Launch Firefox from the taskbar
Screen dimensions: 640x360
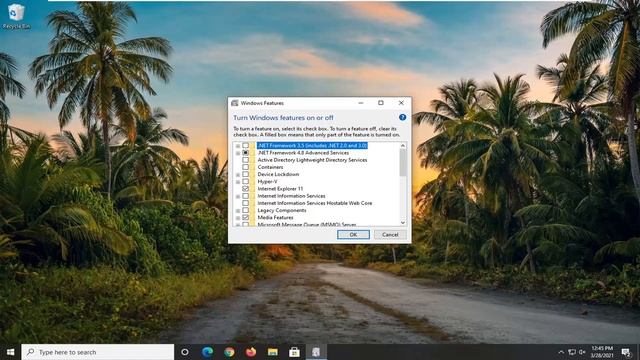pyautogui.click(x=251, y=352)
